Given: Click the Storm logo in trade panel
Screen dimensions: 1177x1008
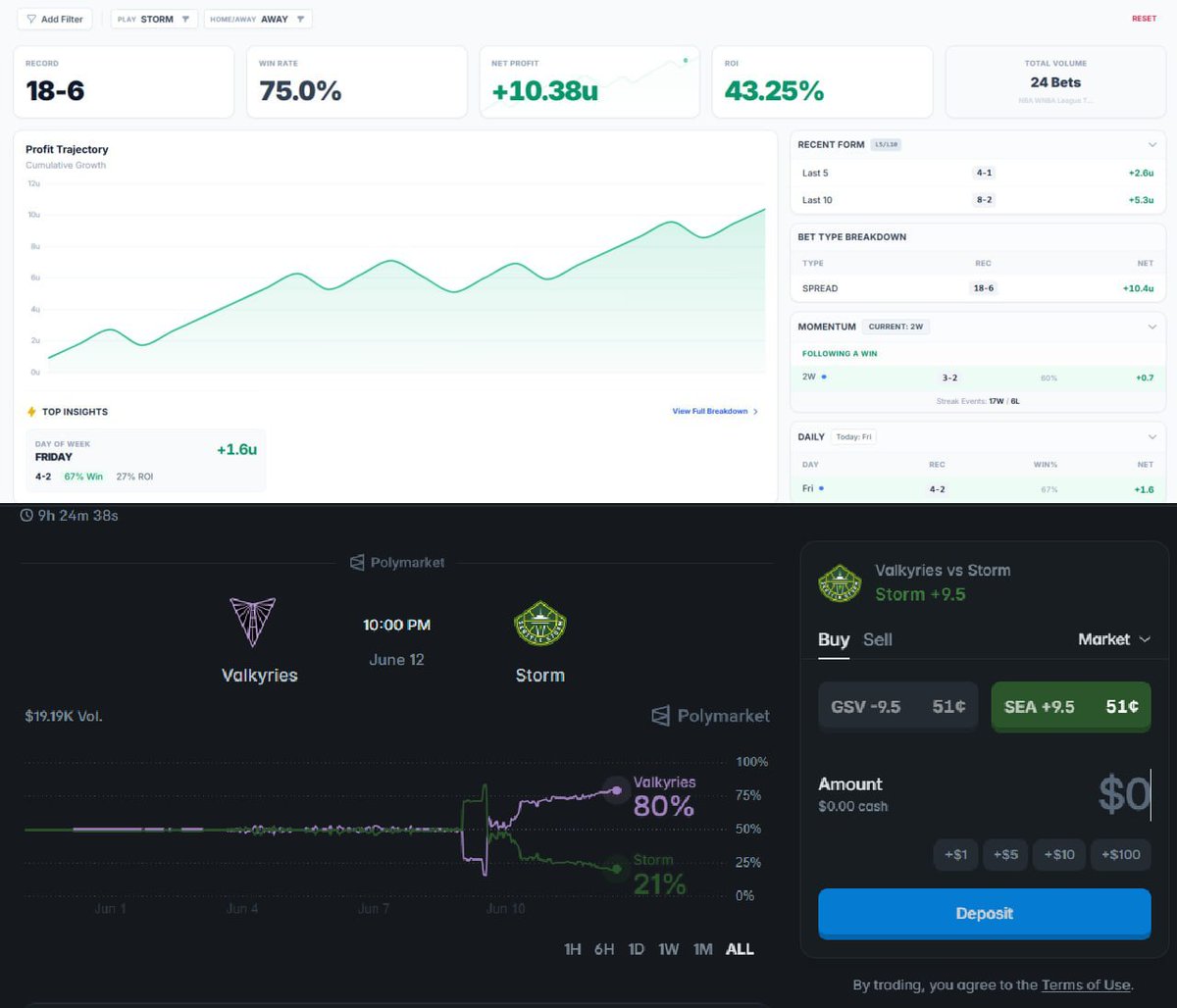Looking at the screenshot, I should [x=840, y=582].
